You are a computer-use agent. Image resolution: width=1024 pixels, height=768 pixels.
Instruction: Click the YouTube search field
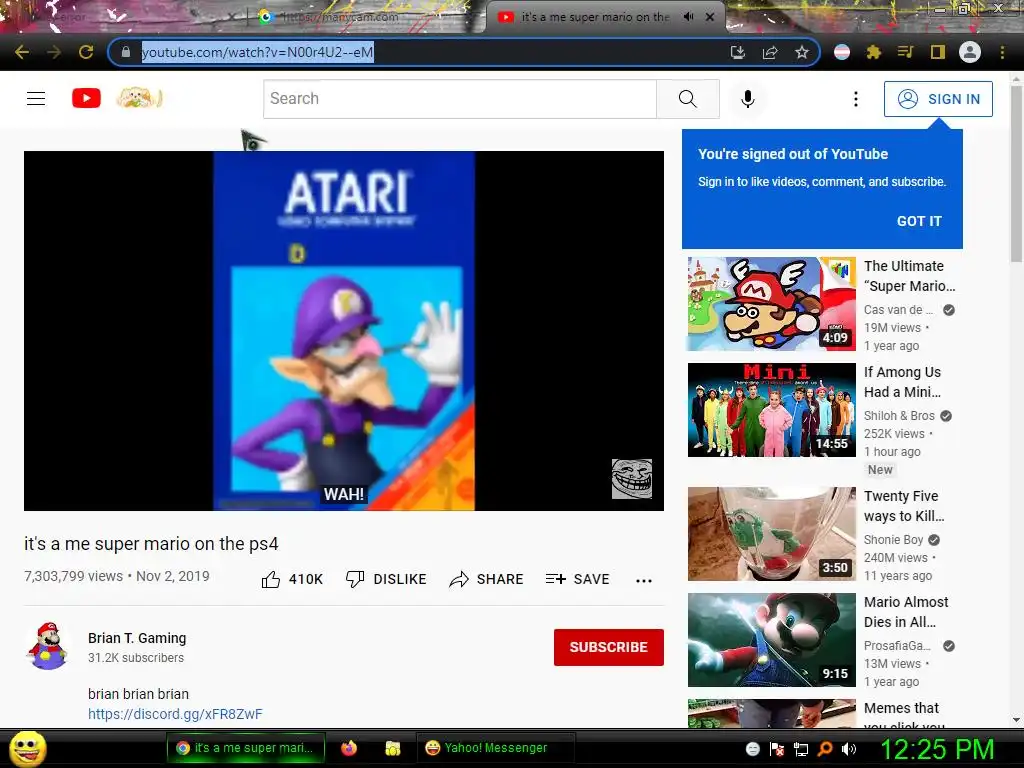pos(460,99)
